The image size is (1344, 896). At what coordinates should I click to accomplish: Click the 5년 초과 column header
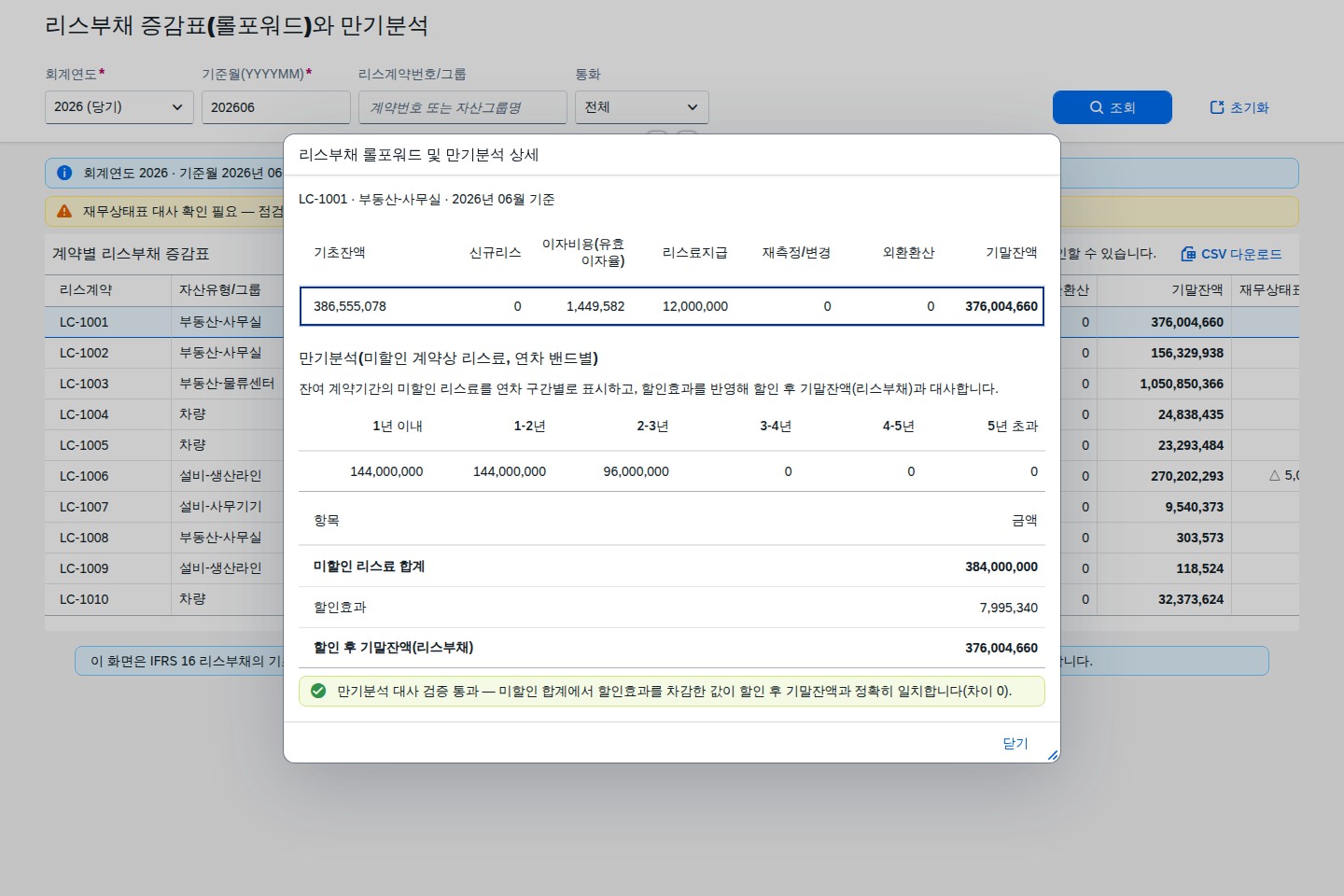click(x=1013, y=426)
